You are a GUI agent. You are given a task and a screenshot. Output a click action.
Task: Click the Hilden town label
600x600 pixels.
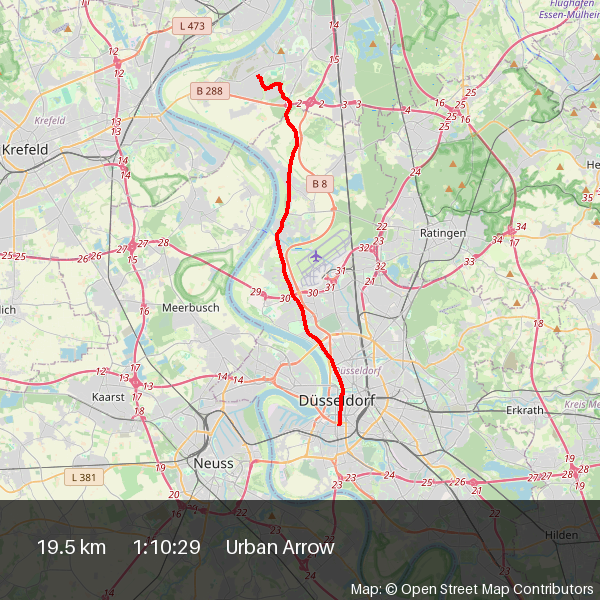(561, 535)
